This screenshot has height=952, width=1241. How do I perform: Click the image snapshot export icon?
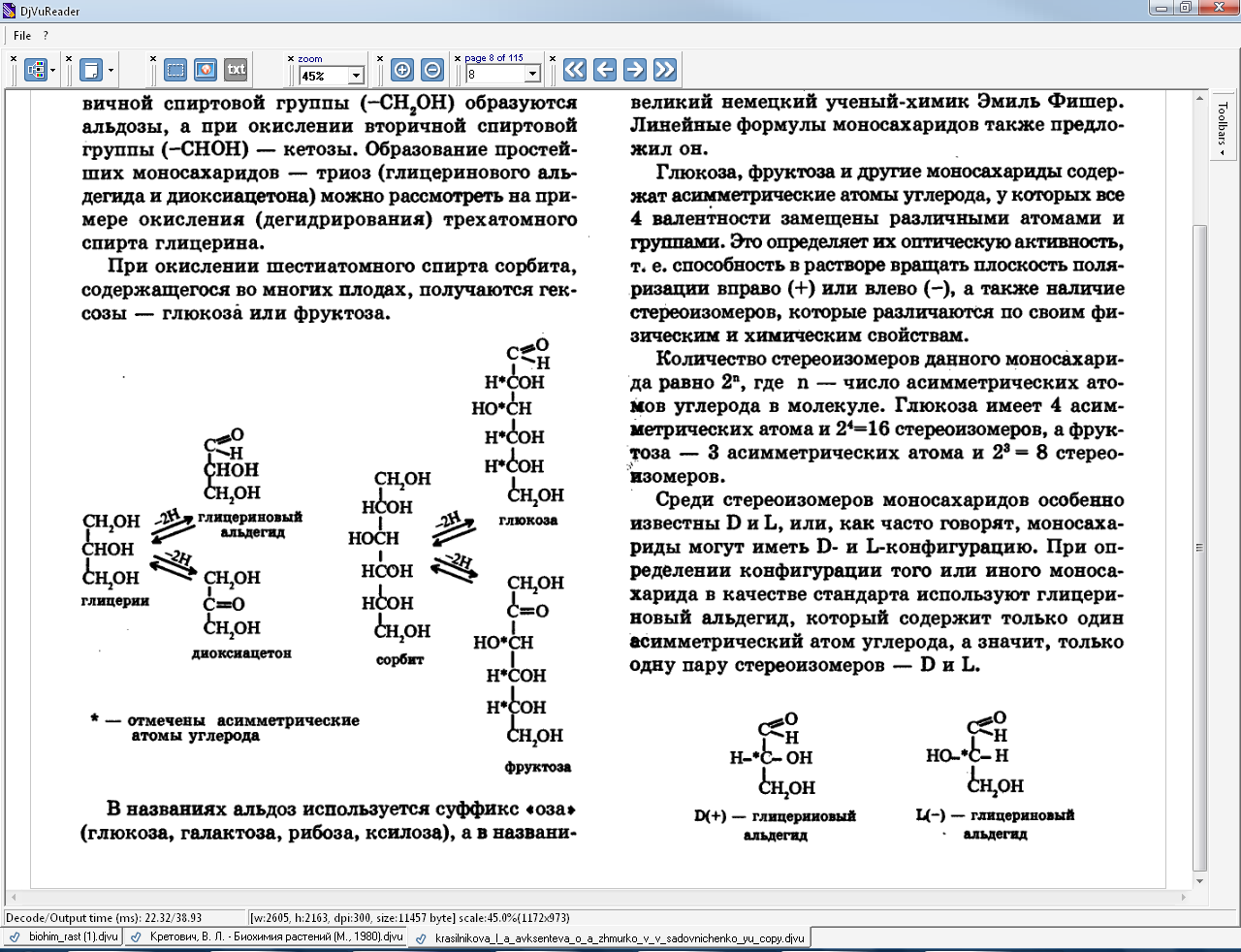(206, 70)
